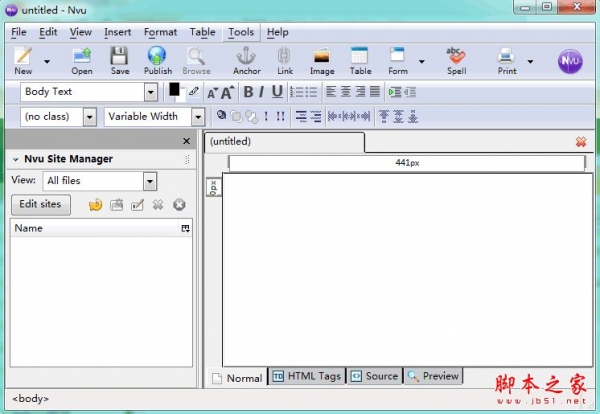Align text right
The width and height of the screenshot is (600, 414).
click(x=360, y=92)
